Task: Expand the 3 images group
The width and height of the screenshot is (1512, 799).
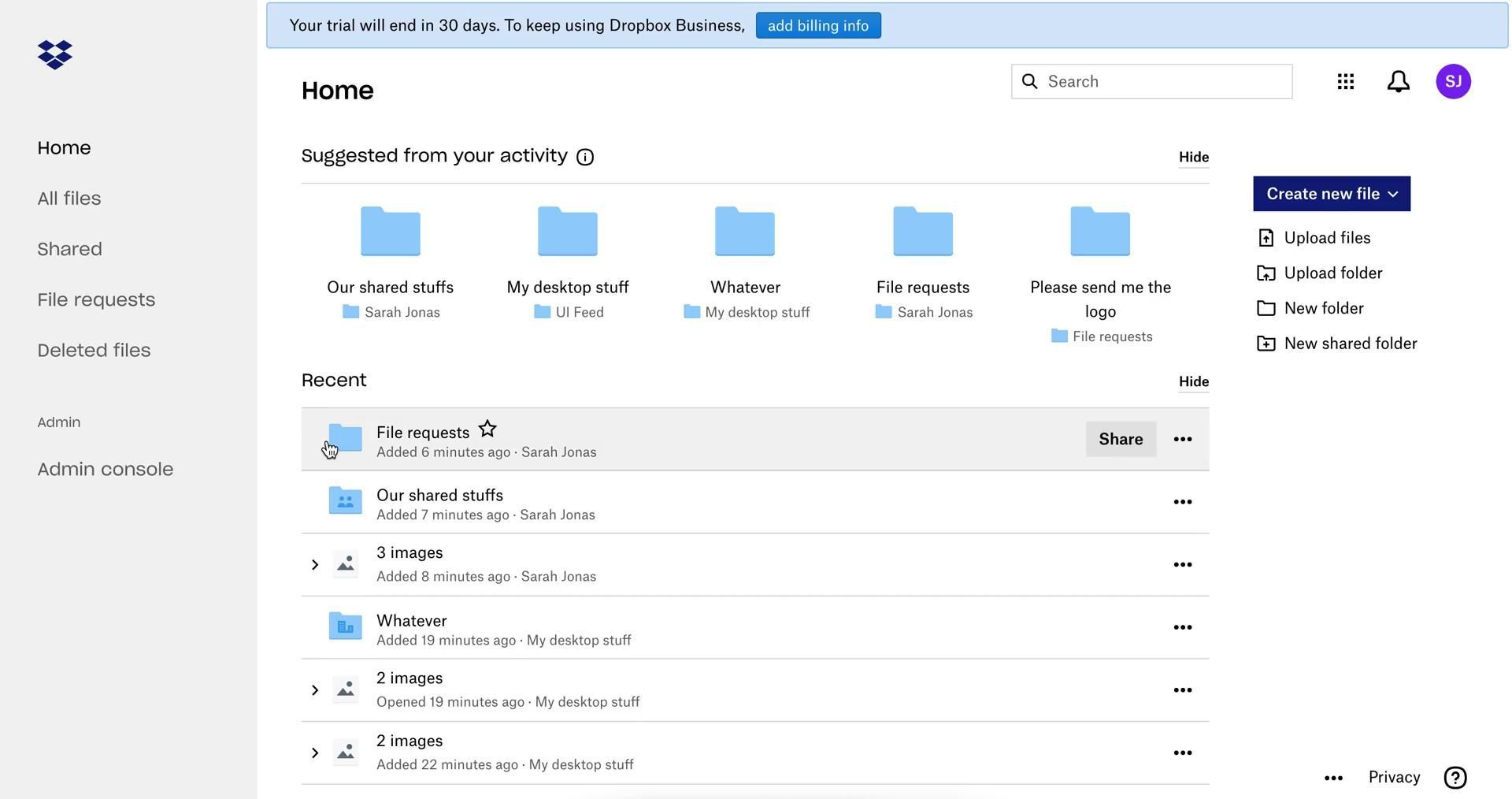Action: coord(315,565)
